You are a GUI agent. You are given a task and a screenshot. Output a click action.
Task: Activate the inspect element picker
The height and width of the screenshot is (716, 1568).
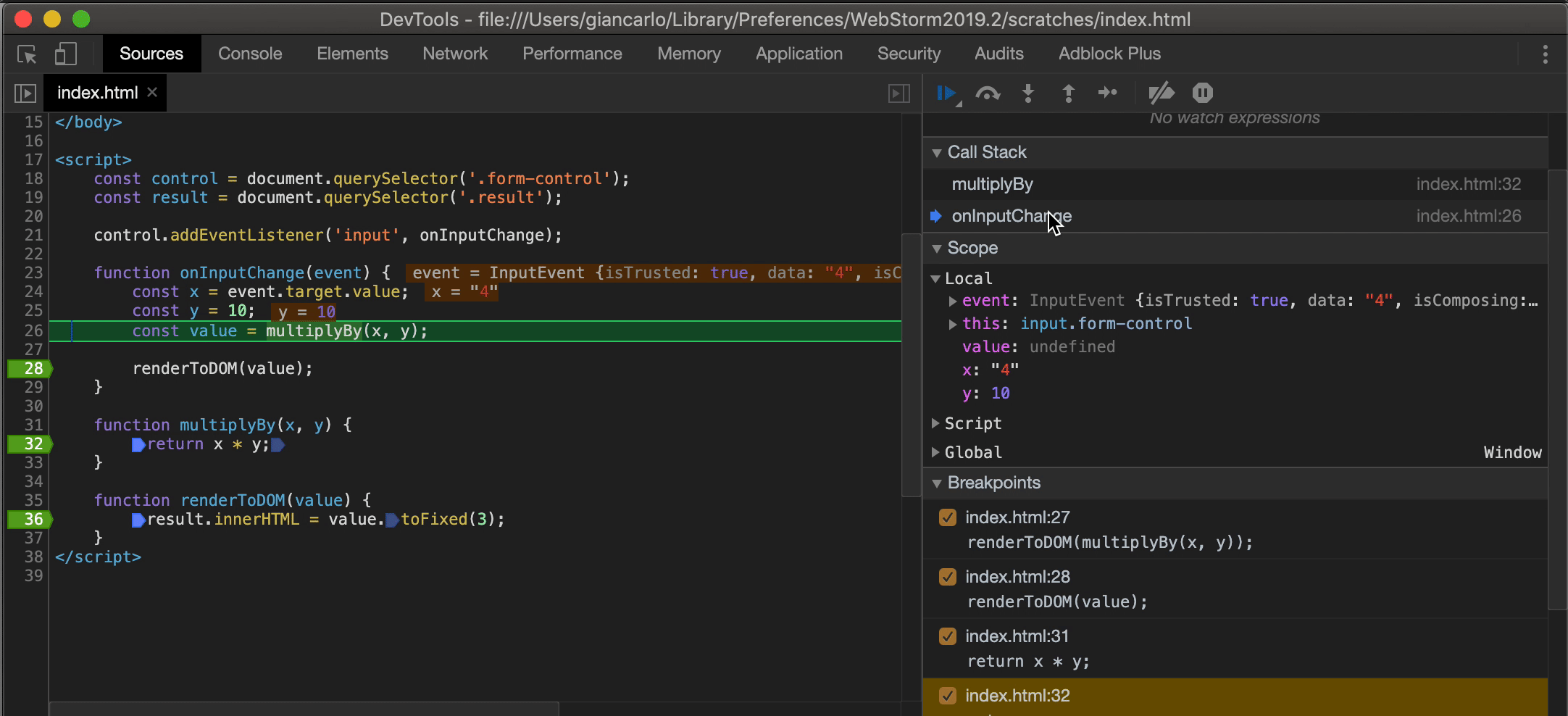[27, 54]
